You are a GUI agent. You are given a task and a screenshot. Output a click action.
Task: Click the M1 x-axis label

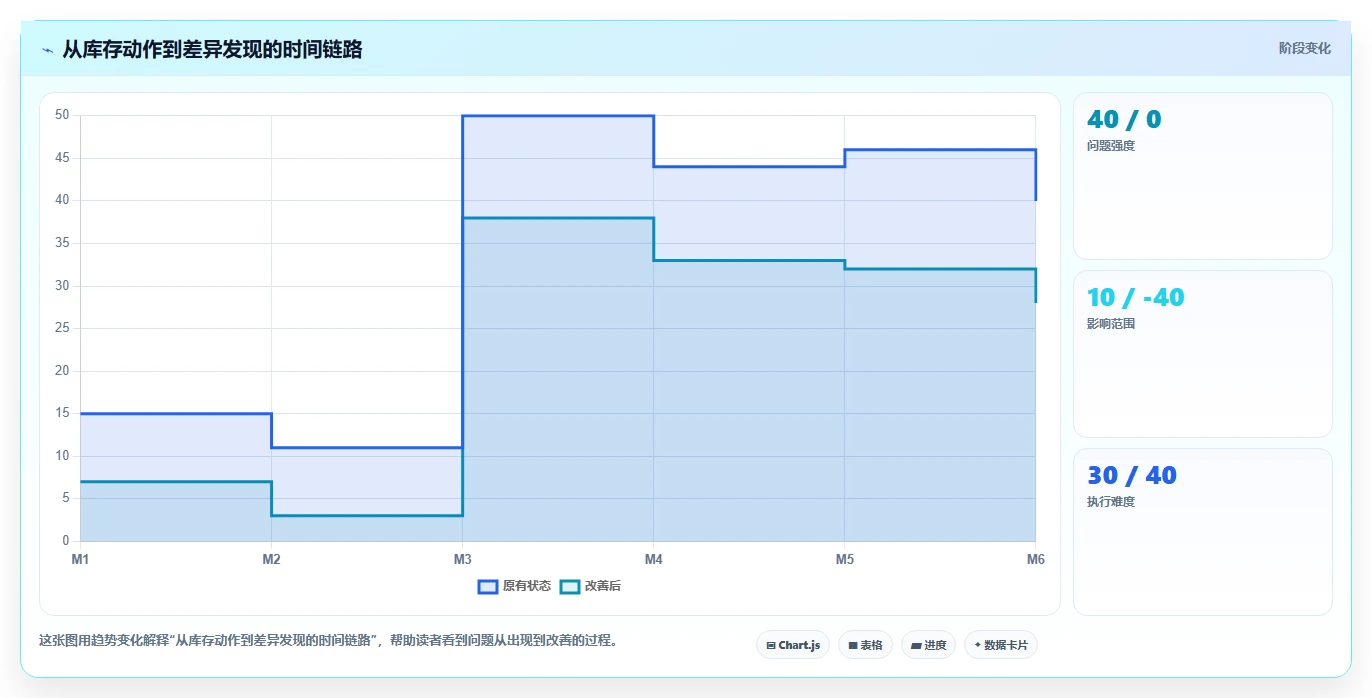pos(80,559)
